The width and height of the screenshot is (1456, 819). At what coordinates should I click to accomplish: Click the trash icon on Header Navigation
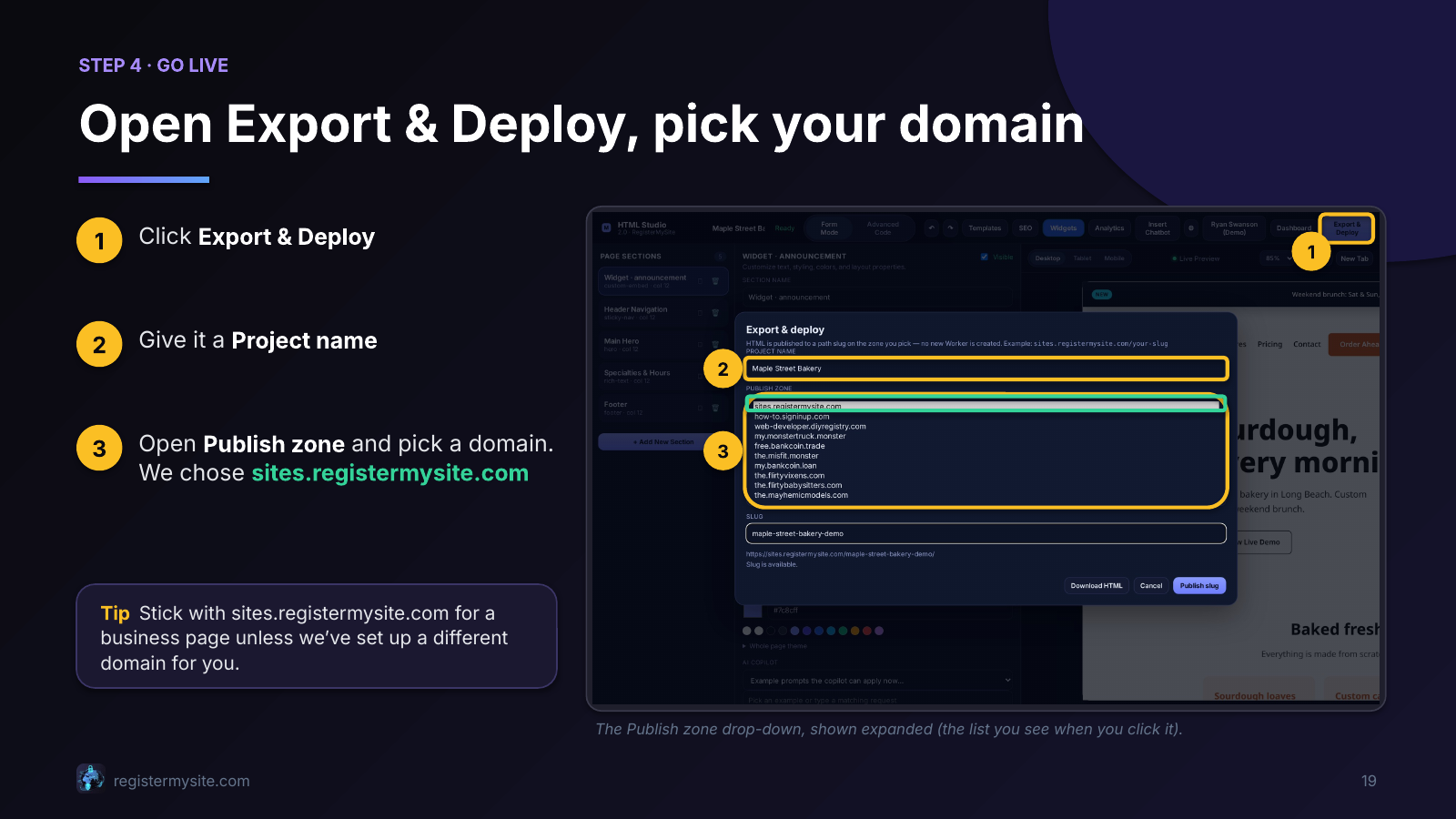pyautogui.click(x=715, y=313)
